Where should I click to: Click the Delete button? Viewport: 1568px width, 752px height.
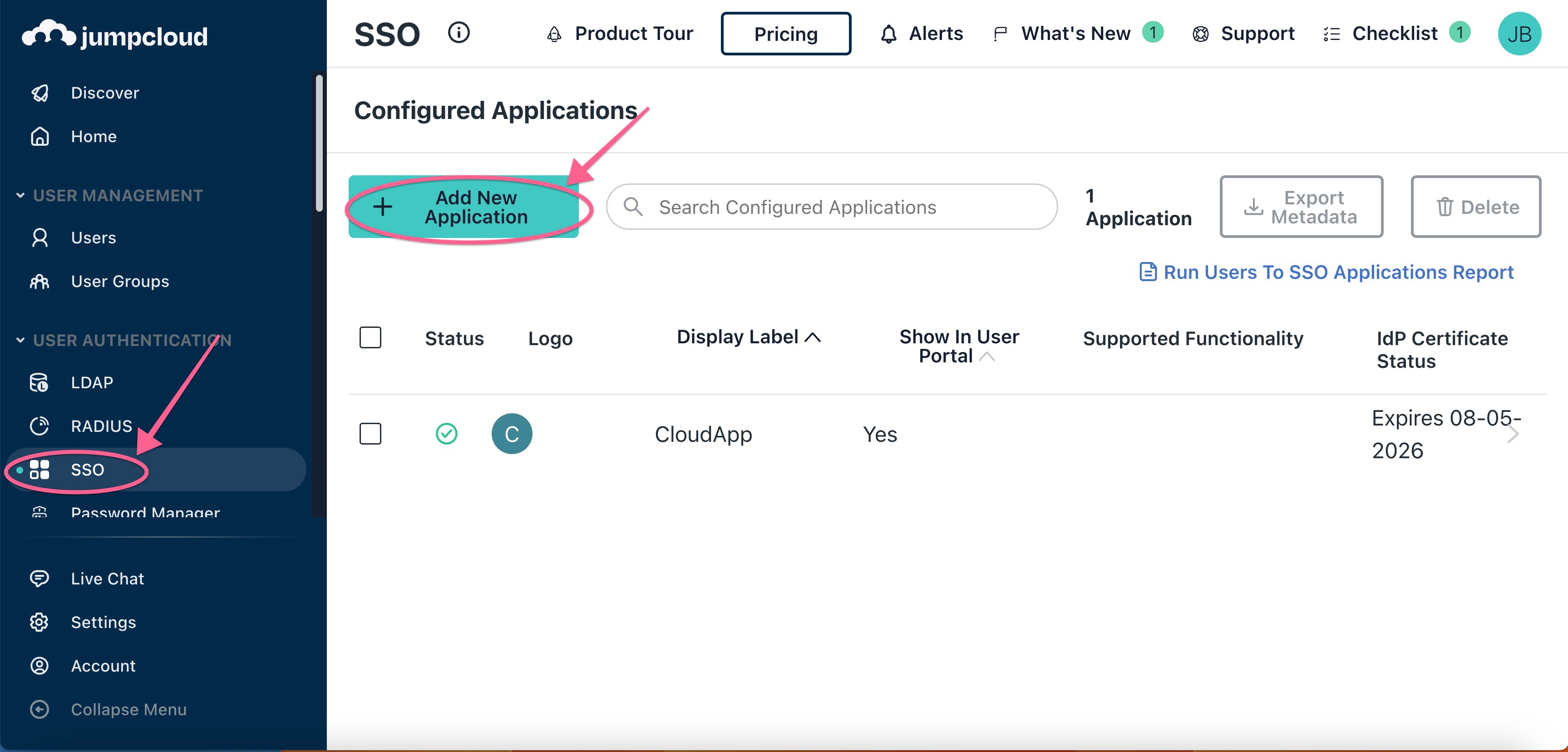pos(1476,207)
